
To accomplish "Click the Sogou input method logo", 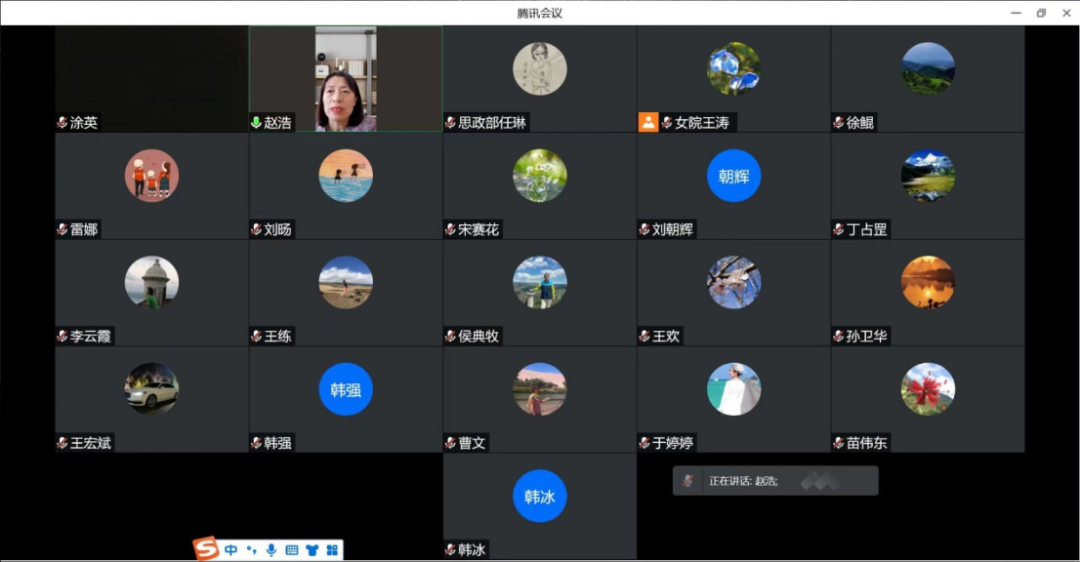I will point(206,549).
